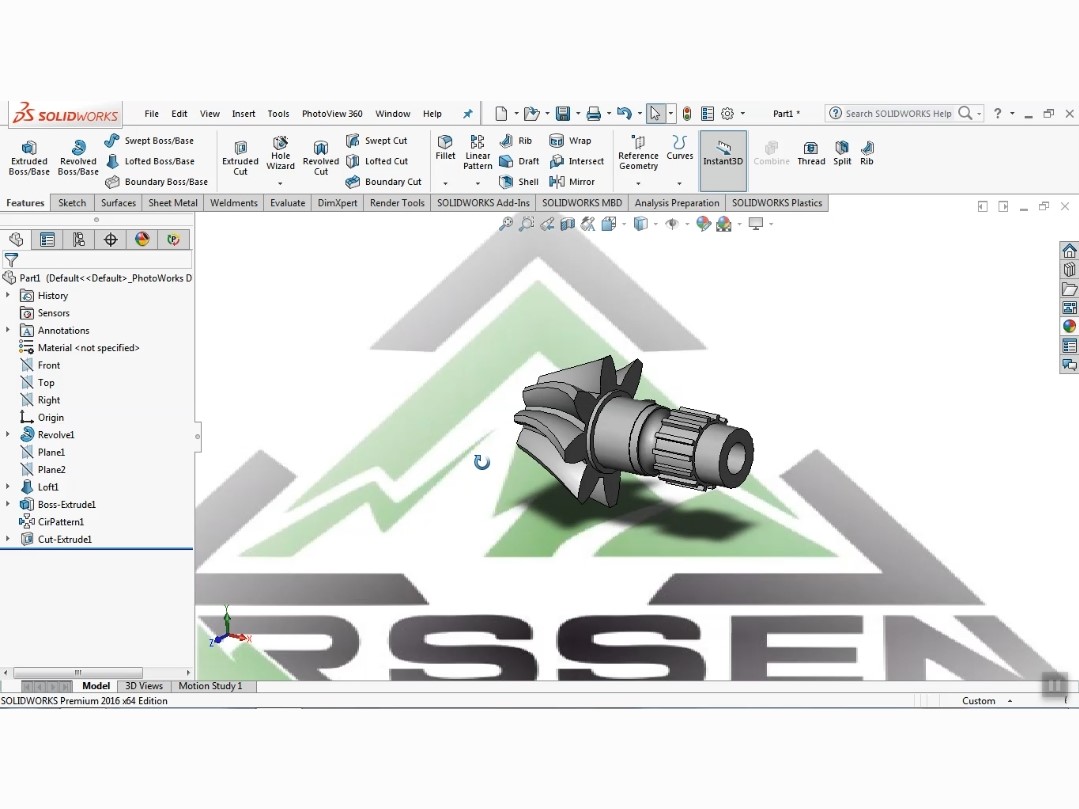Open the 3D Views tab
Viewport: 1079px width, 809px height.
coord(144,686)
